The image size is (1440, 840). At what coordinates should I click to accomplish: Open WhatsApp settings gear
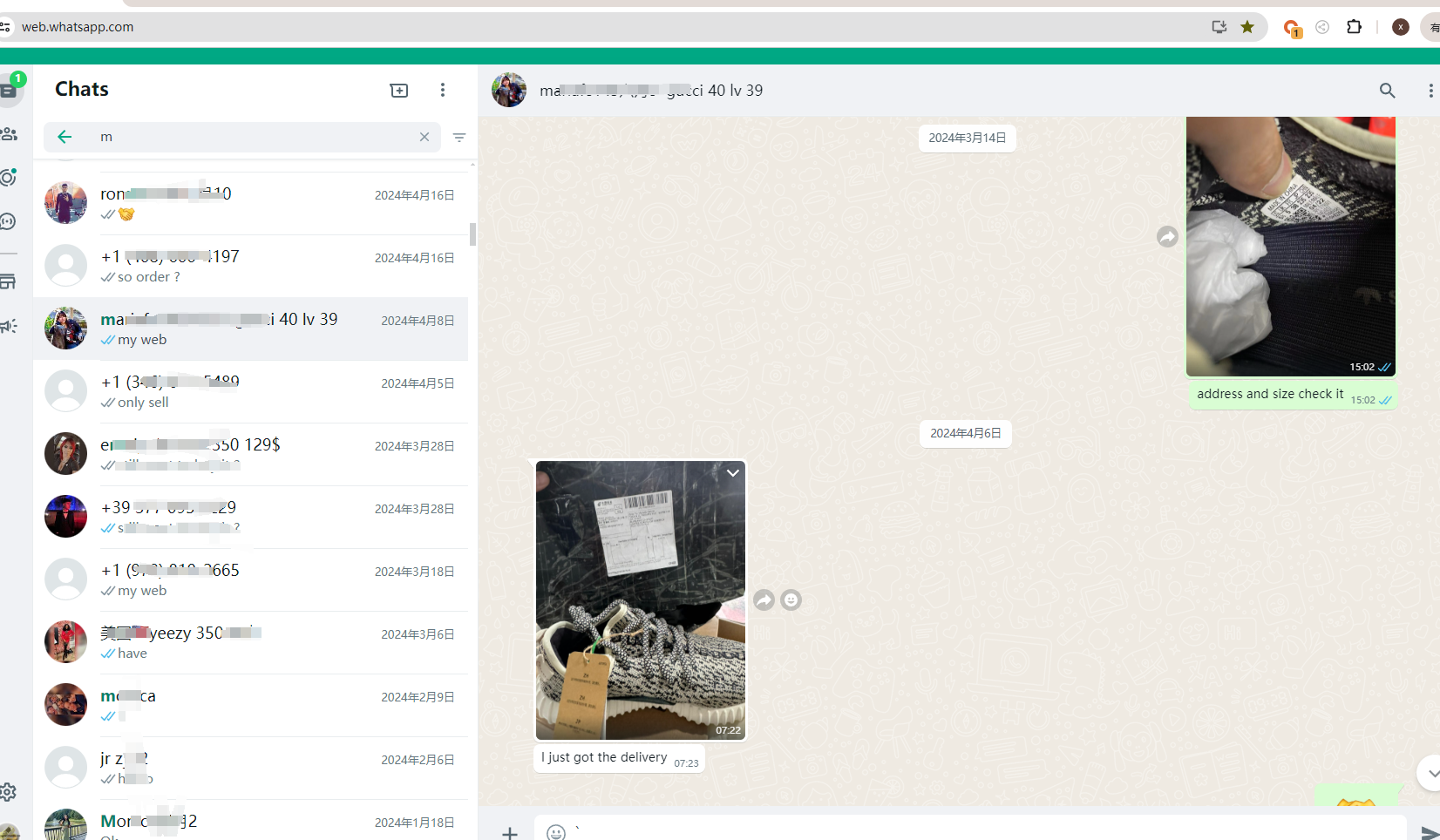click(9, 791)
